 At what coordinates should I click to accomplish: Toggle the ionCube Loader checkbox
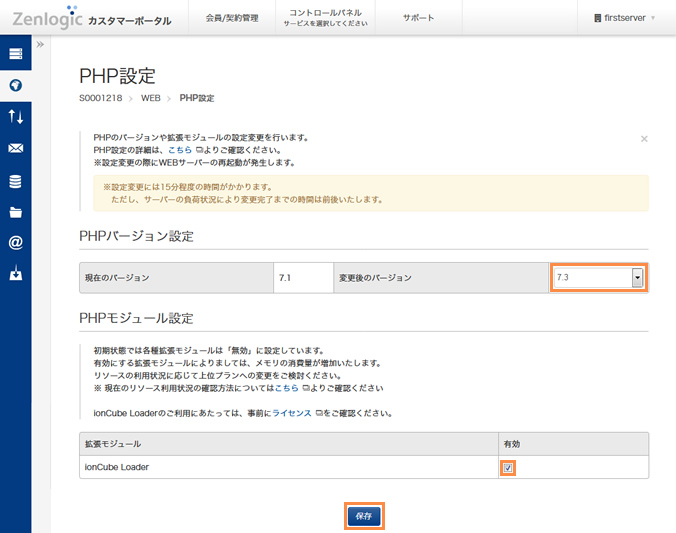(x=508, y=468)
